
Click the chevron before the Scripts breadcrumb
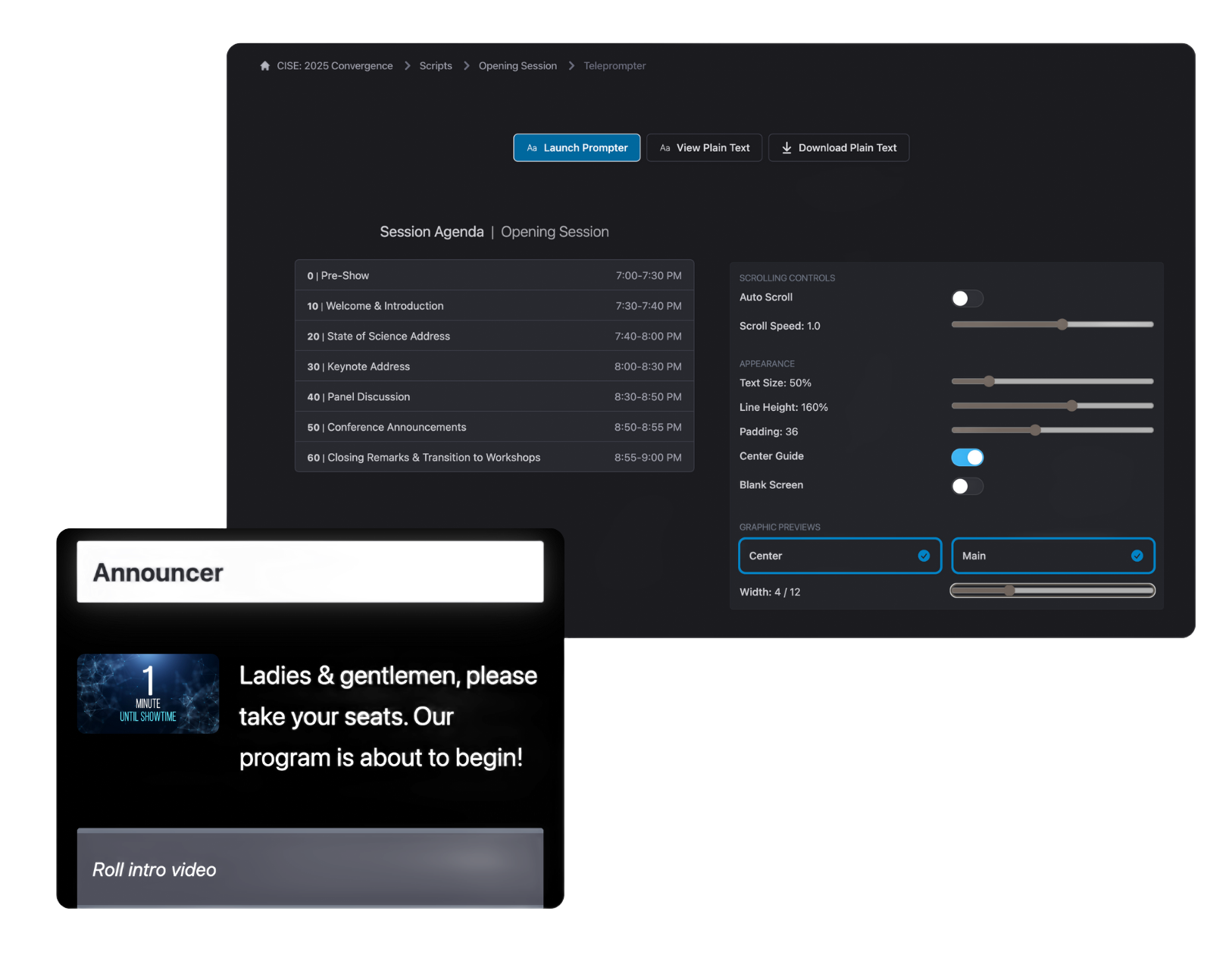tap(407, 66)
